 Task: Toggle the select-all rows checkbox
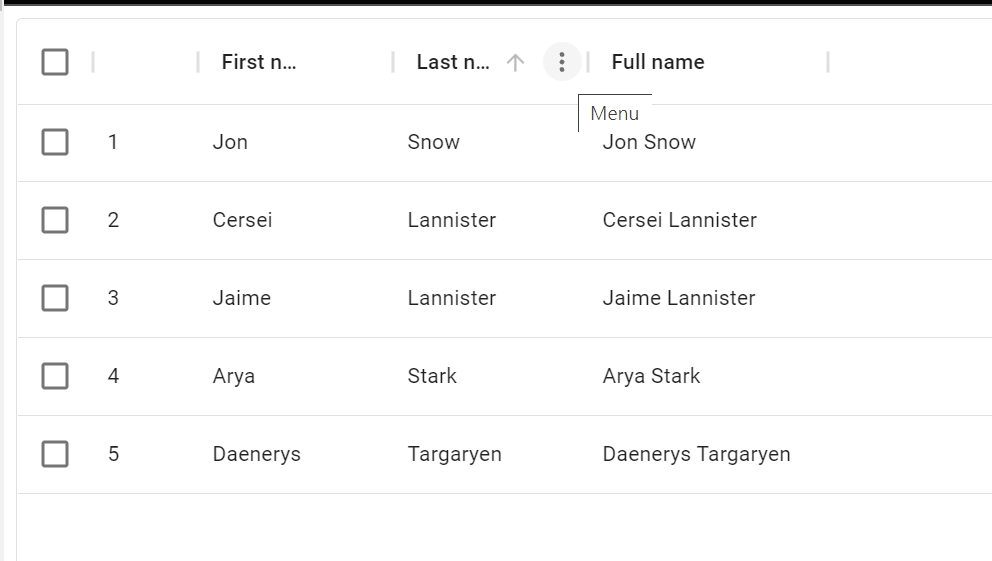point(55,62)
